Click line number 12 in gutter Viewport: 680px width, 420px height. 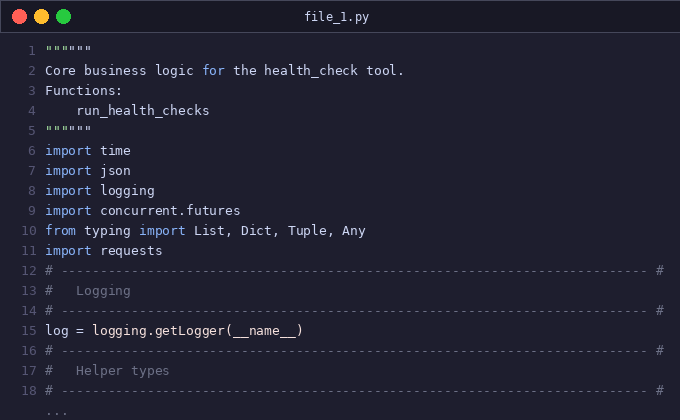29,271
